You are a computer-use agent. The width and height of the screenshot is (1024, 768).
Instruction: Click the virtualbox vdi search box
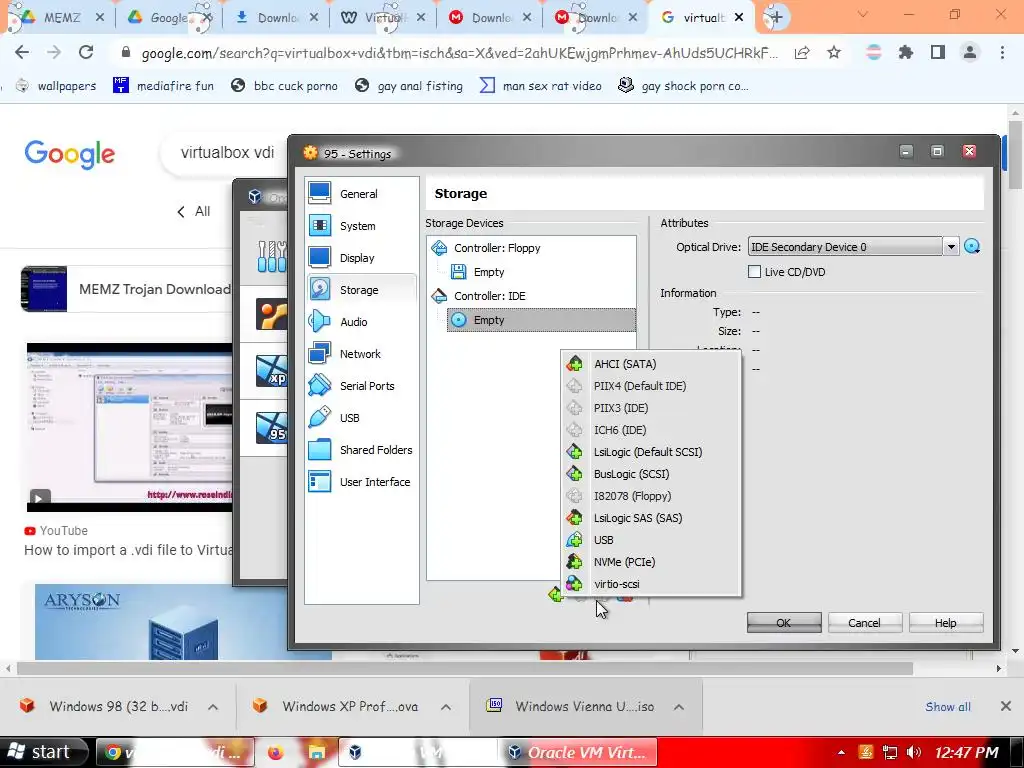tap(227, 153)
